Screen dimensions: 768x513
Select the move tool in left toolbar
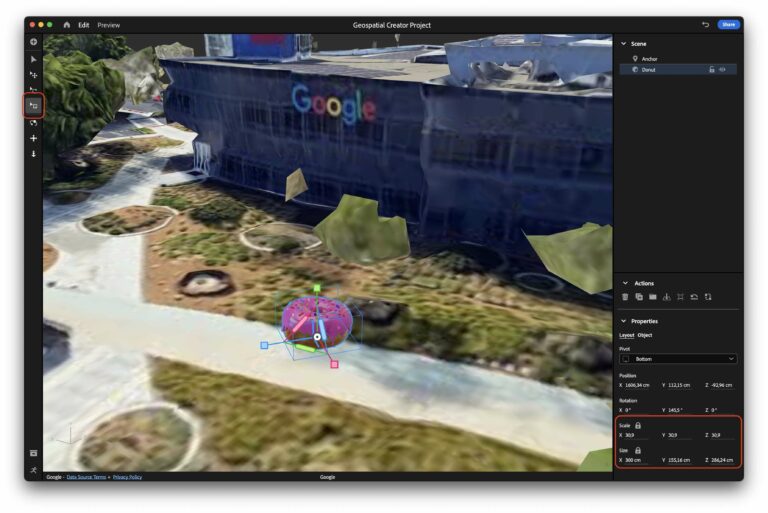click(x=33, y=75)
